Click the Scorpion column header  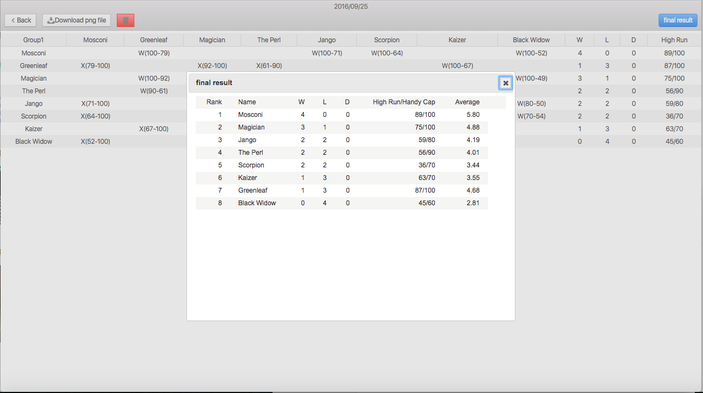coord(386,40)
